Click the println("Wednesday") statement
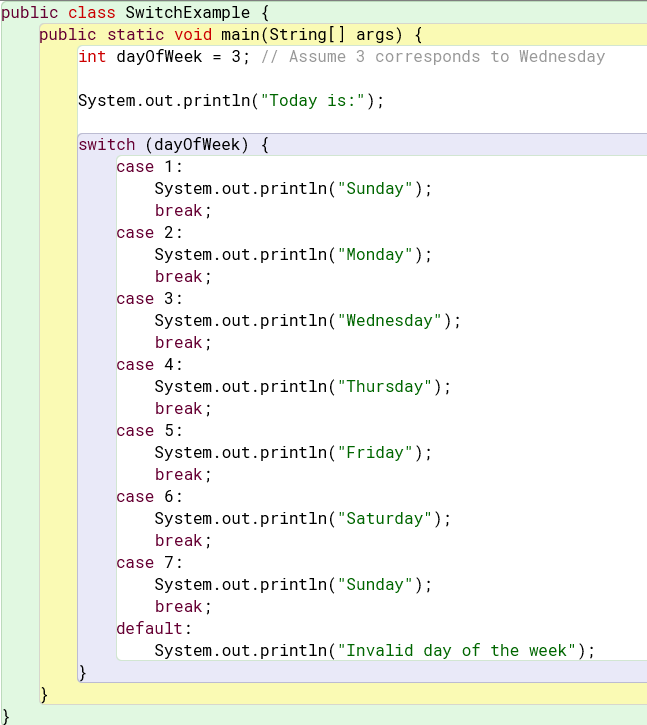This screenshot has width=647, height=725. point(308,320)
